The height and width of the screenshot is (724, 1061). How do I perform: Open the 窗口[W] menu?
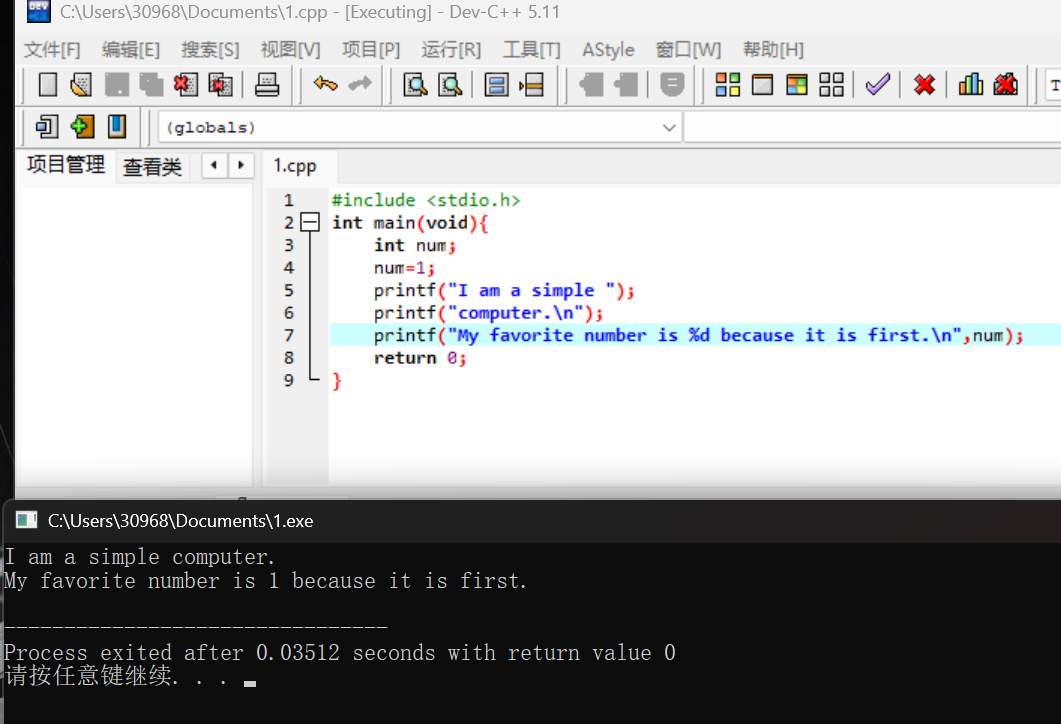pos(688,50)
